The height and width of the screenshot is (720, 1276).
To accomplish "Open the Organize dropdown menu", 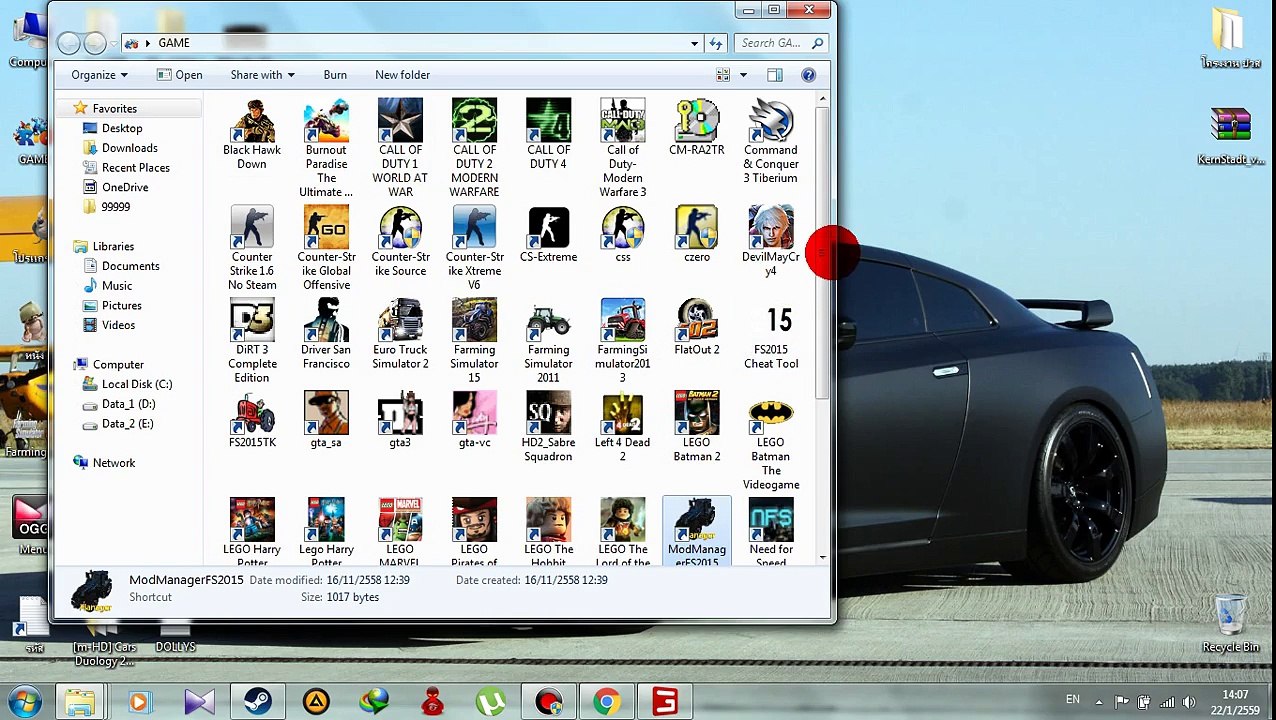I will 99,75.
